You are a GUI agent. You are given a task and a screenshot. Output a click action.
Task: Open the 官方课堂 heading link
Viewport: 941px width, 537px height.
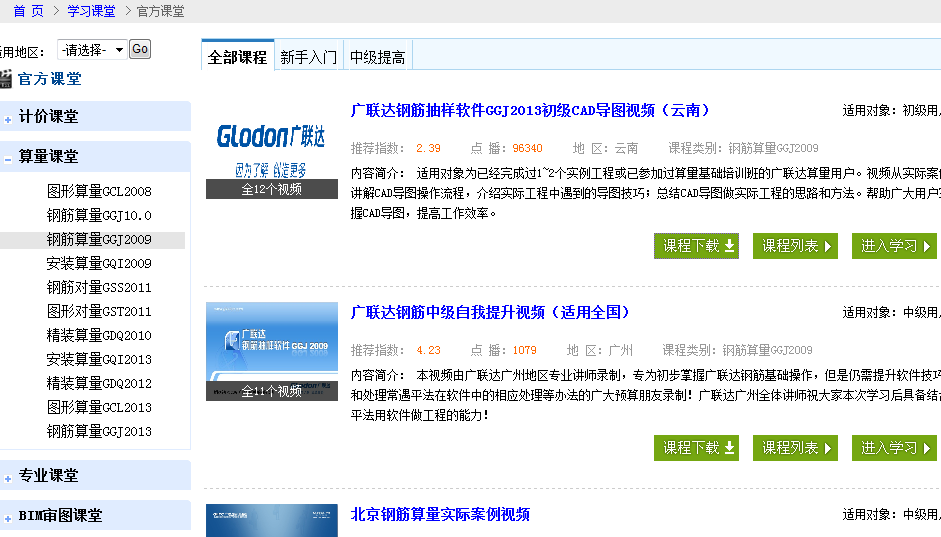[x=50, y=79]
